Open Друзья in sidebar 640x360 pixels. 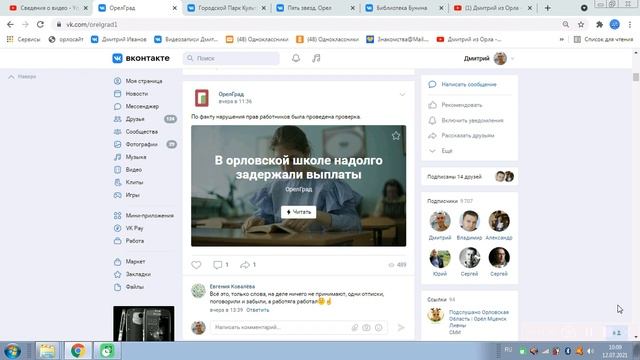pyautogui.click(x=135, y=119)
